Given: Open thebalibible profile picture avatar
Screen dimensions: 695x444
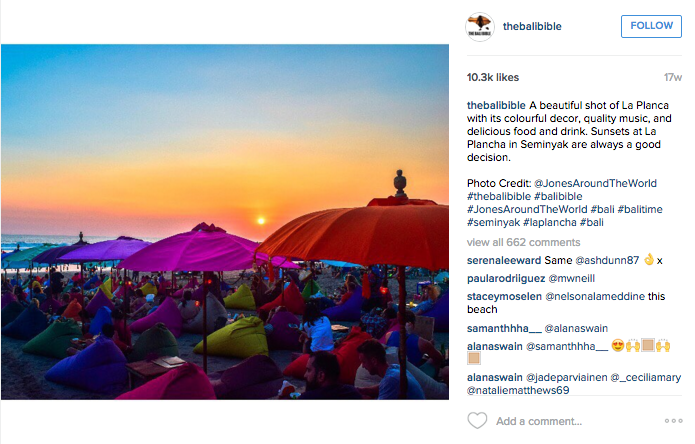Looking at the screenshot, I should click(x=480, y=27).
